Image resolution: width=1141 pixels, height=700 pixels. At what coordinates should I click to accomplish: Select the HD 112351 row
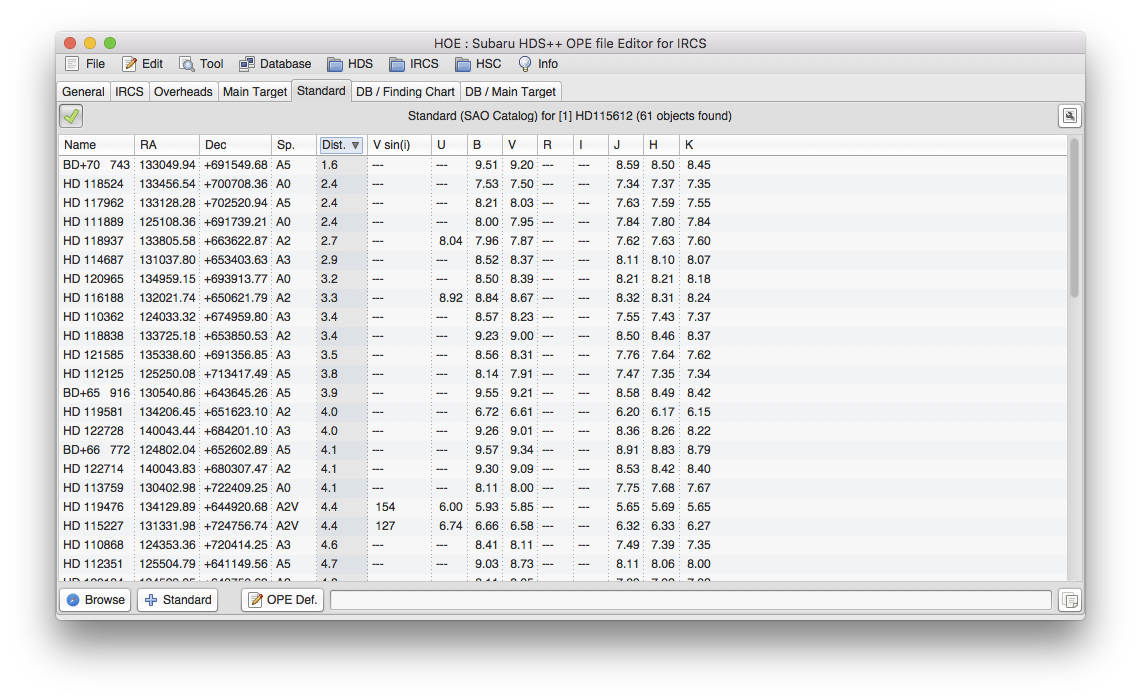pyautogui.click(x=562, y=564)
